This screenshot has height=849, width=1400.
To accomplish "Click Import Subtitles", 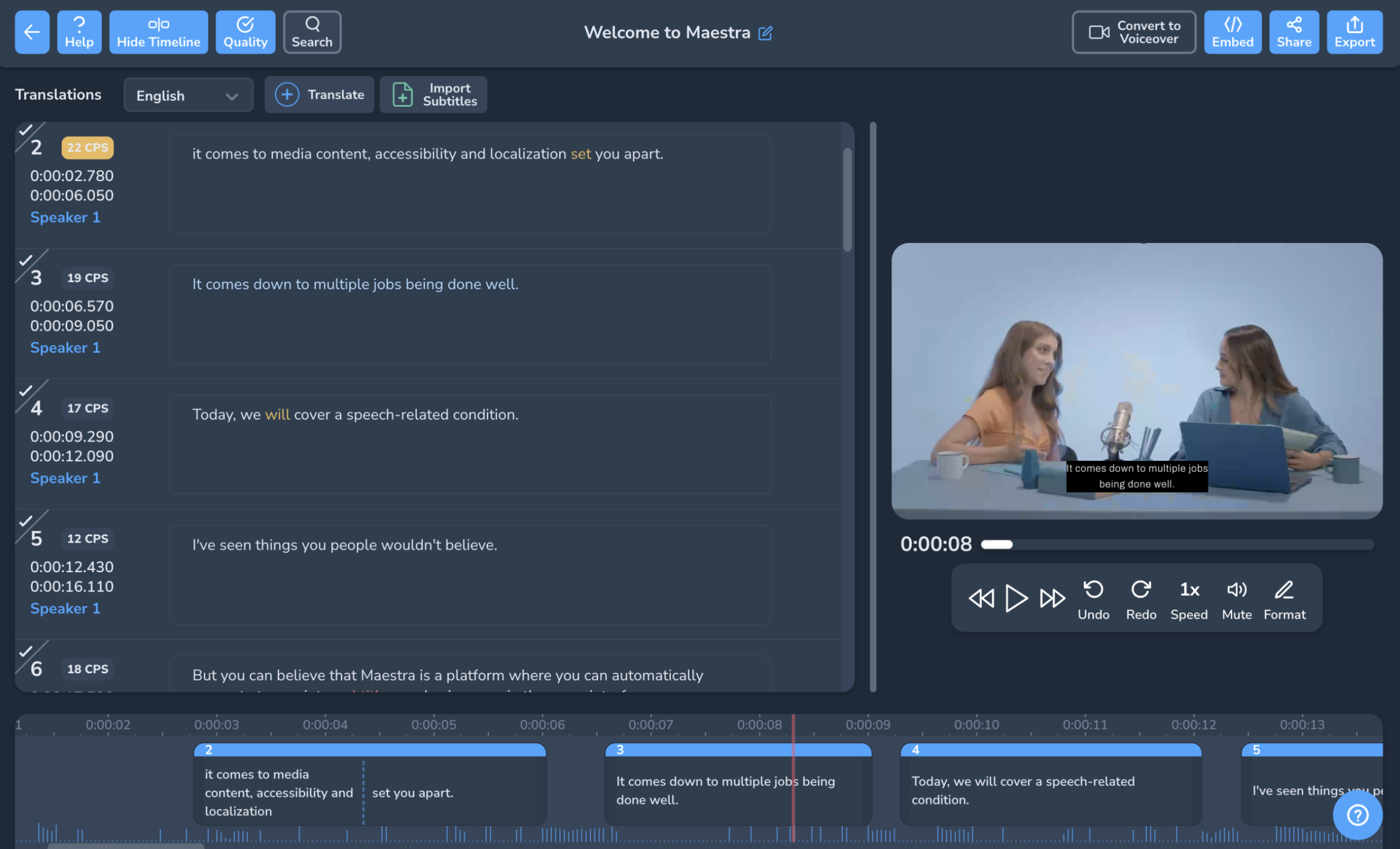I will point(433,94).
